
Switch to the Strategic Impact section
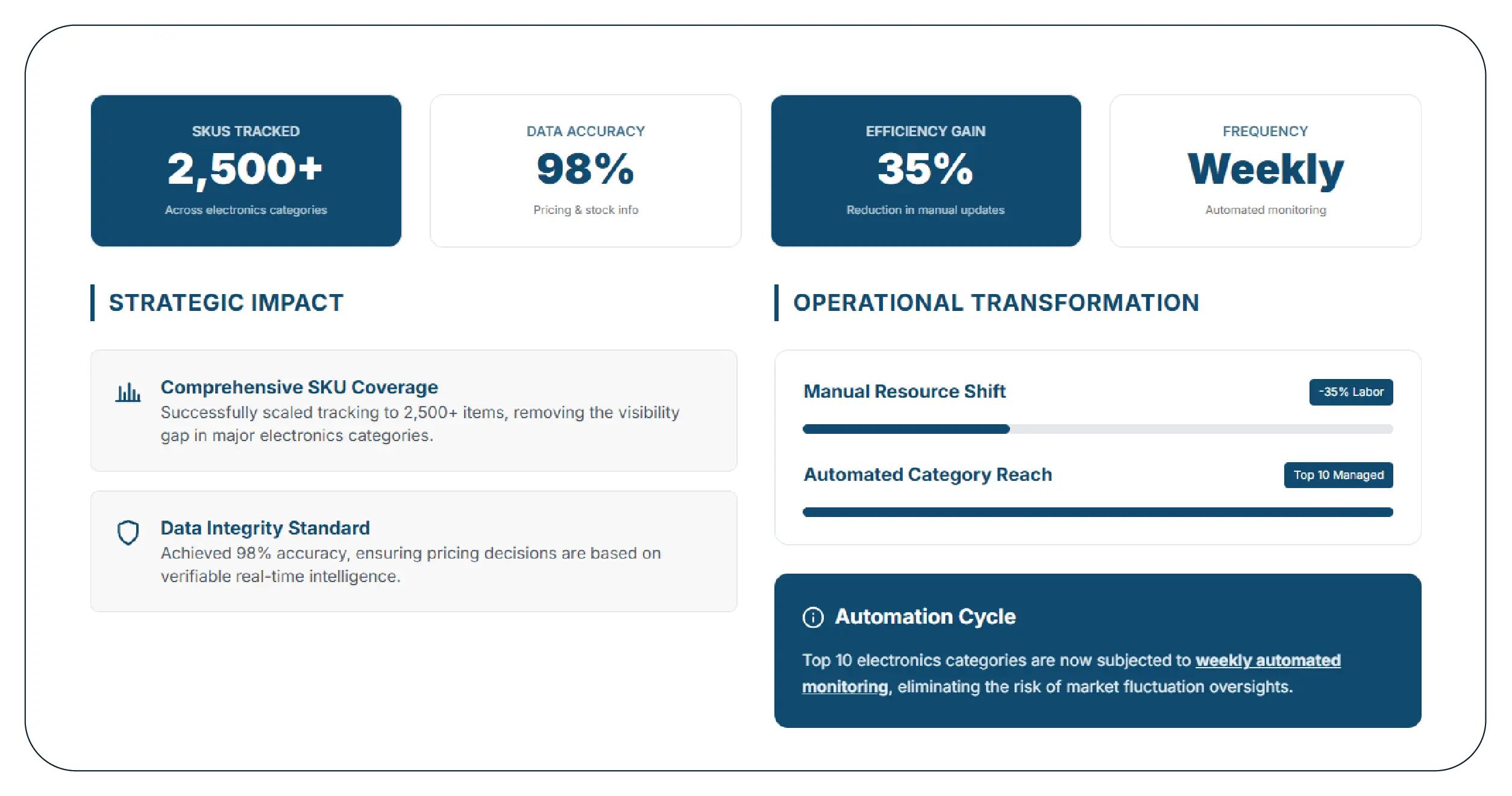[x=225, y=303]
